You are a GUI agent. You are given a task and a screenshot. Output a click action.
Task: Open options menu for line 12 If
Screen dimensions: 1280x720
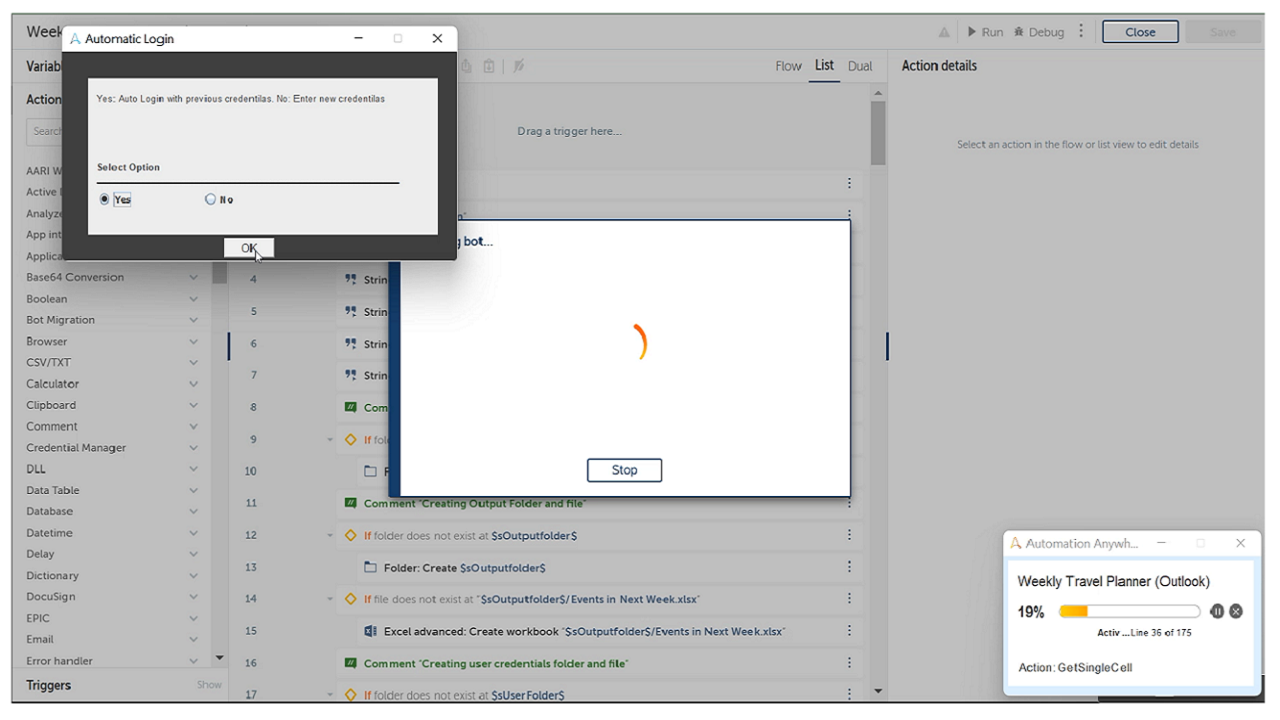(x=849, y=535)
